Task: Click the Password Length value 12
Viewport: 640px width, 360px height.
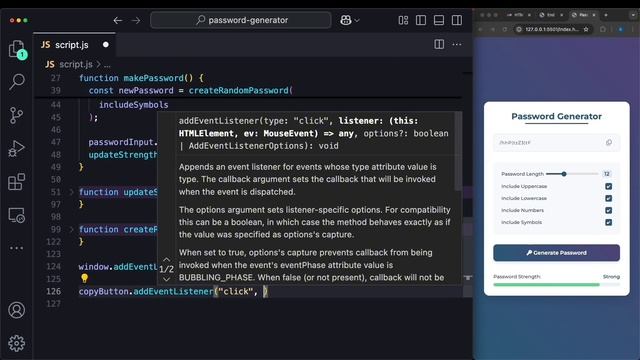Action: pos(607,174)
